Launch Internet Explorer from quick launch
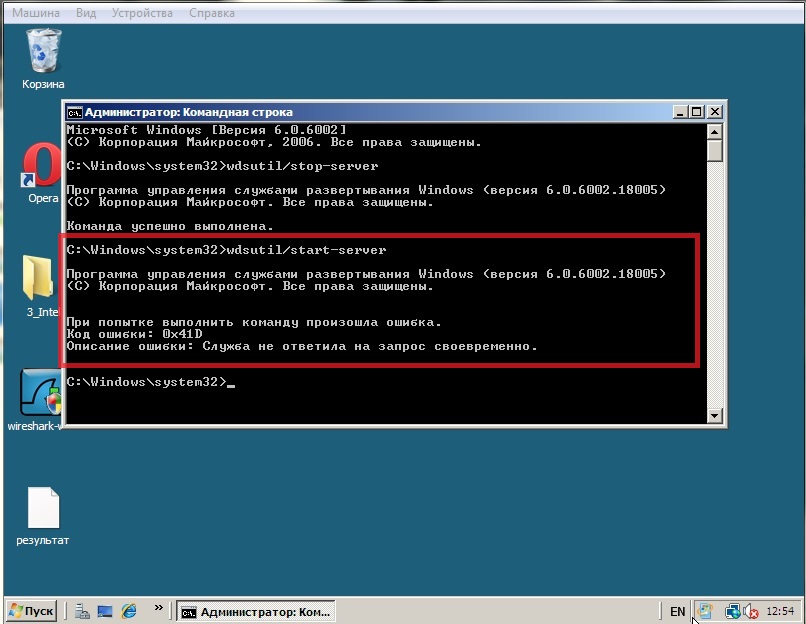 click(x=129, y=611)
